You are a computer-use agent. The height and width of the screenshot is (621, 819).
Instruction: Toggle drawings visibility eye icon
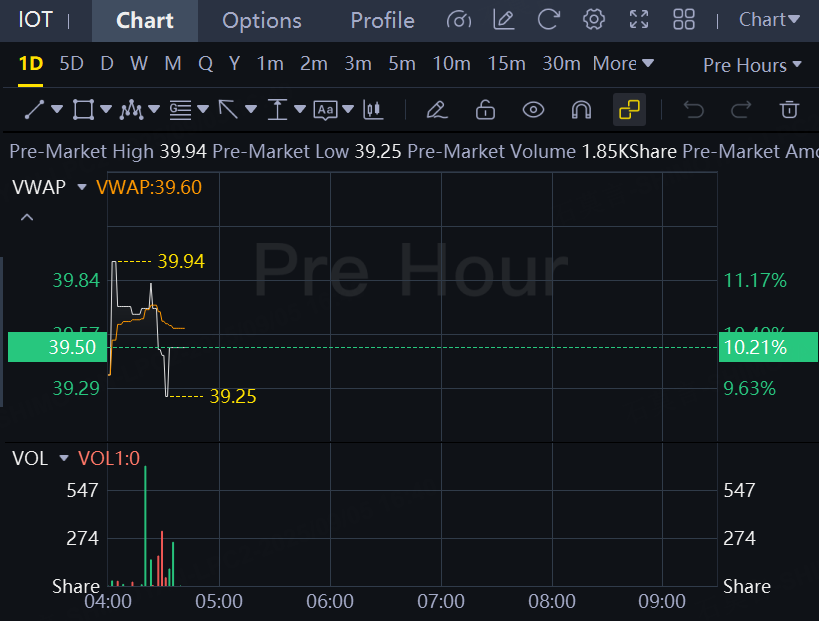click(x=533, y=110)
